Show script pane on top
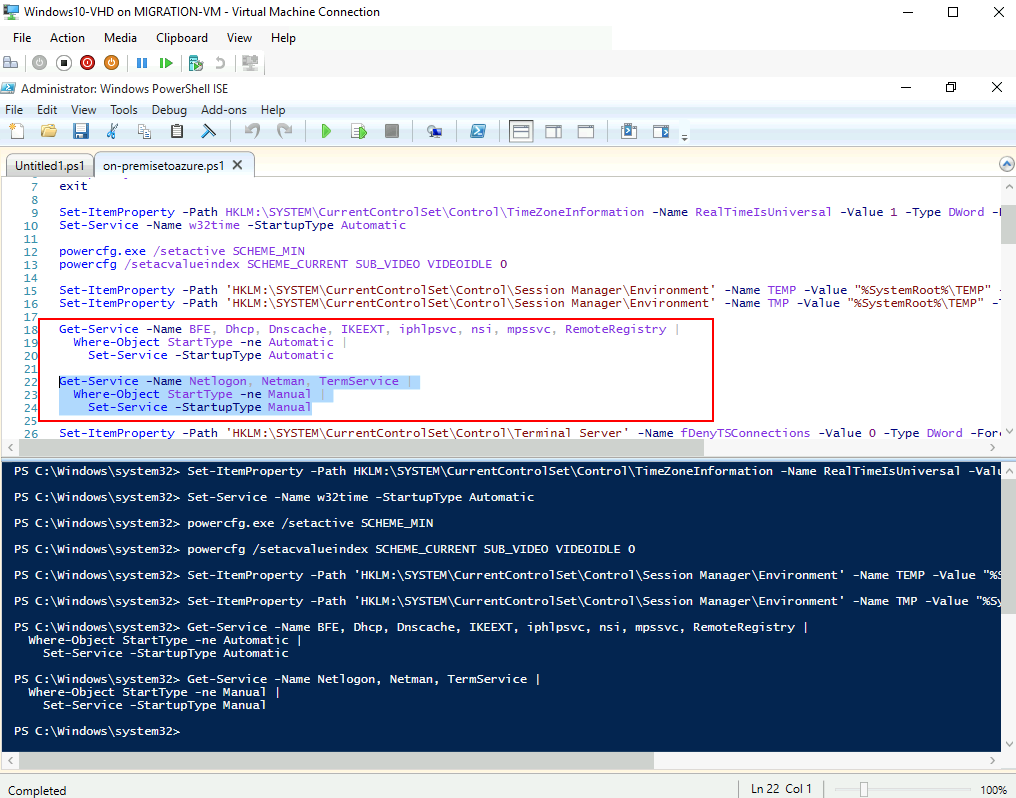This screenshot has height=798, width=1016. pos(521,131)
